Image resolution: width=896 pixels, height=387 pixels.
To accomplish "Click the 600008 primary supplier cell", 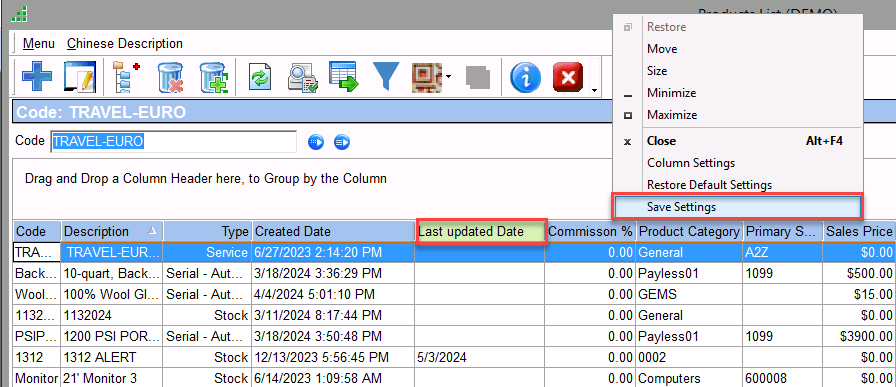I will [782, 378].
